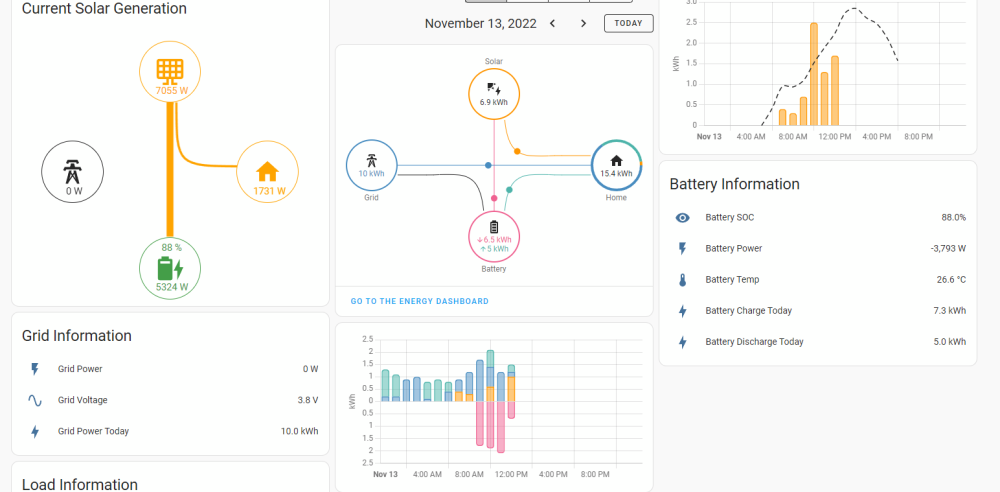Click the Battery Information card heading
The image size is (1000, 492).
[734, 184]
